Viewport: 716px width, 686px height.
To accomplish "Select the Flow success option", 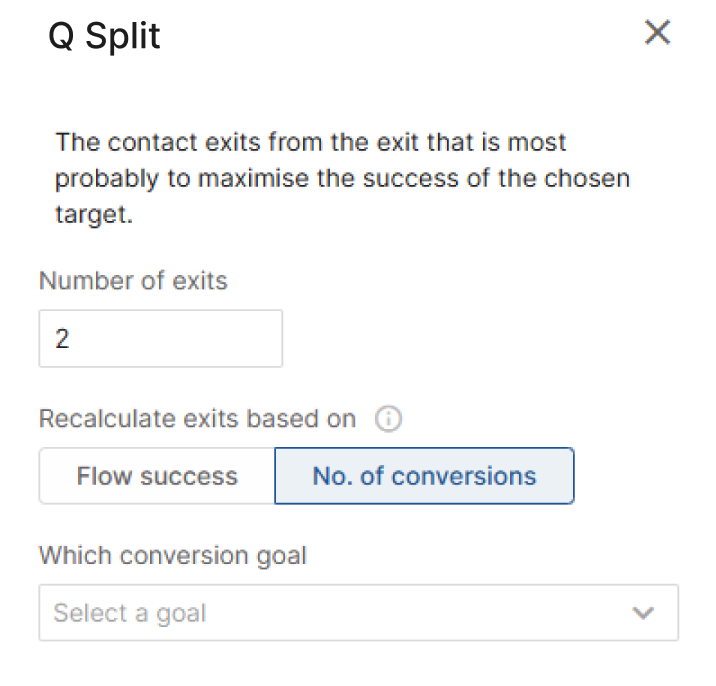I will 157,476.
